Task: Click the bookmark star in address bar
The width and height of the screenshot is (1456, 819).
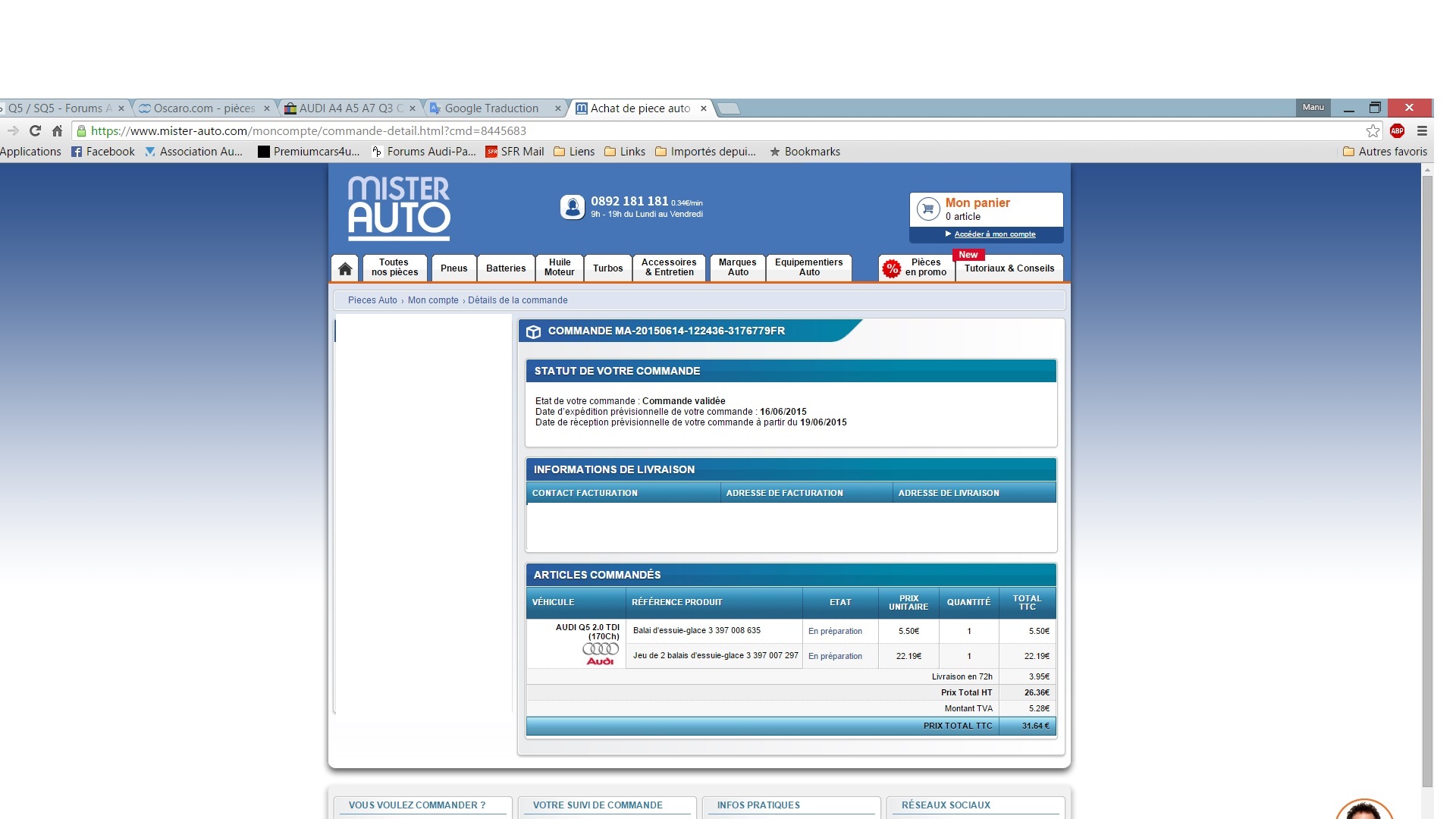Action: click(1373, 130)
